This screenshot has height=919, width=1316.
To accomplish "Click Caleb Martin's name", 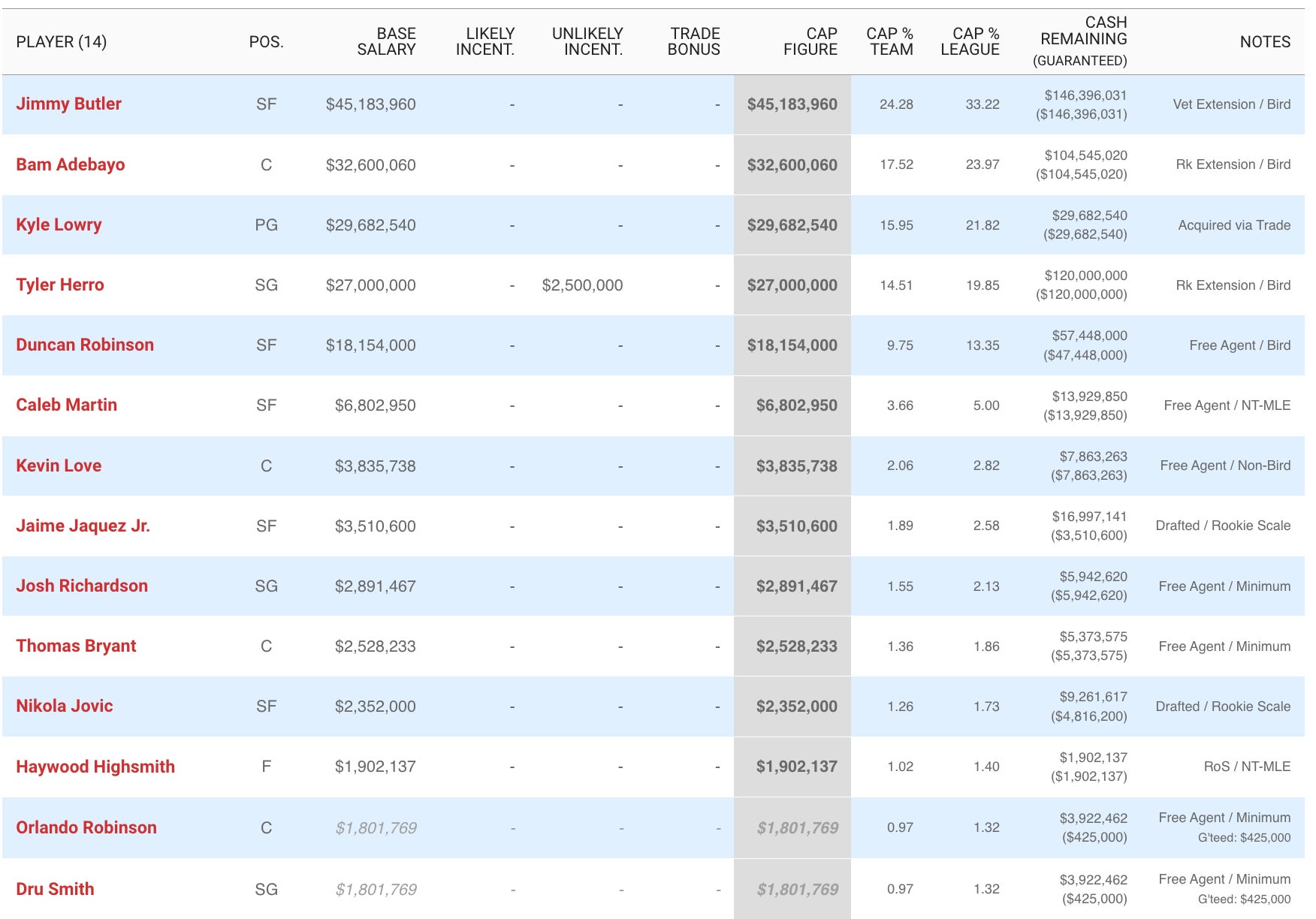I will point(66,405).
